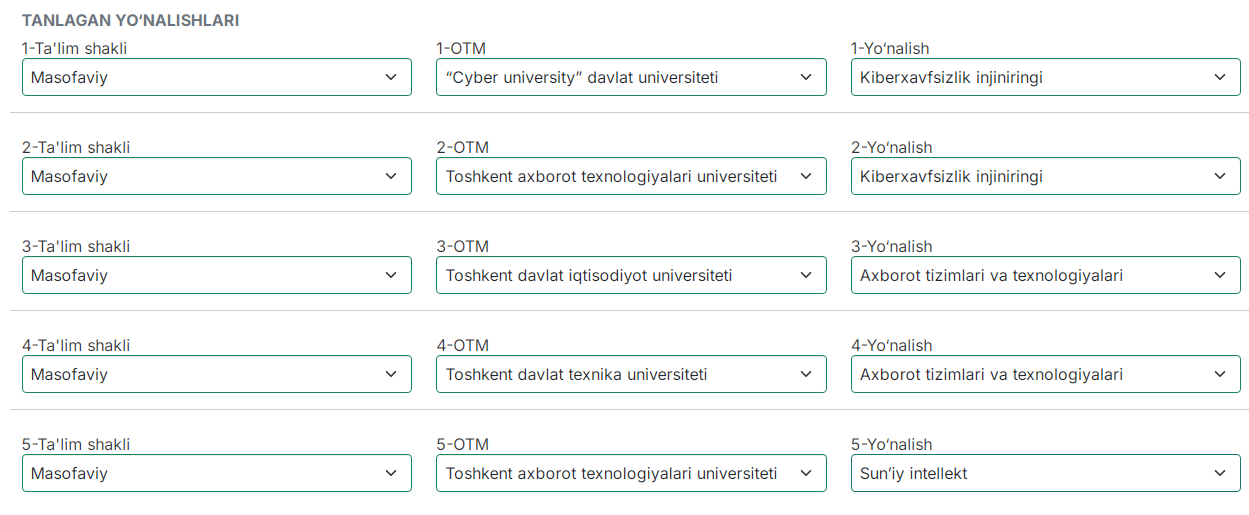Click the chevron arrow in 3-Ta'lim shakli field

tap(391, 275)
